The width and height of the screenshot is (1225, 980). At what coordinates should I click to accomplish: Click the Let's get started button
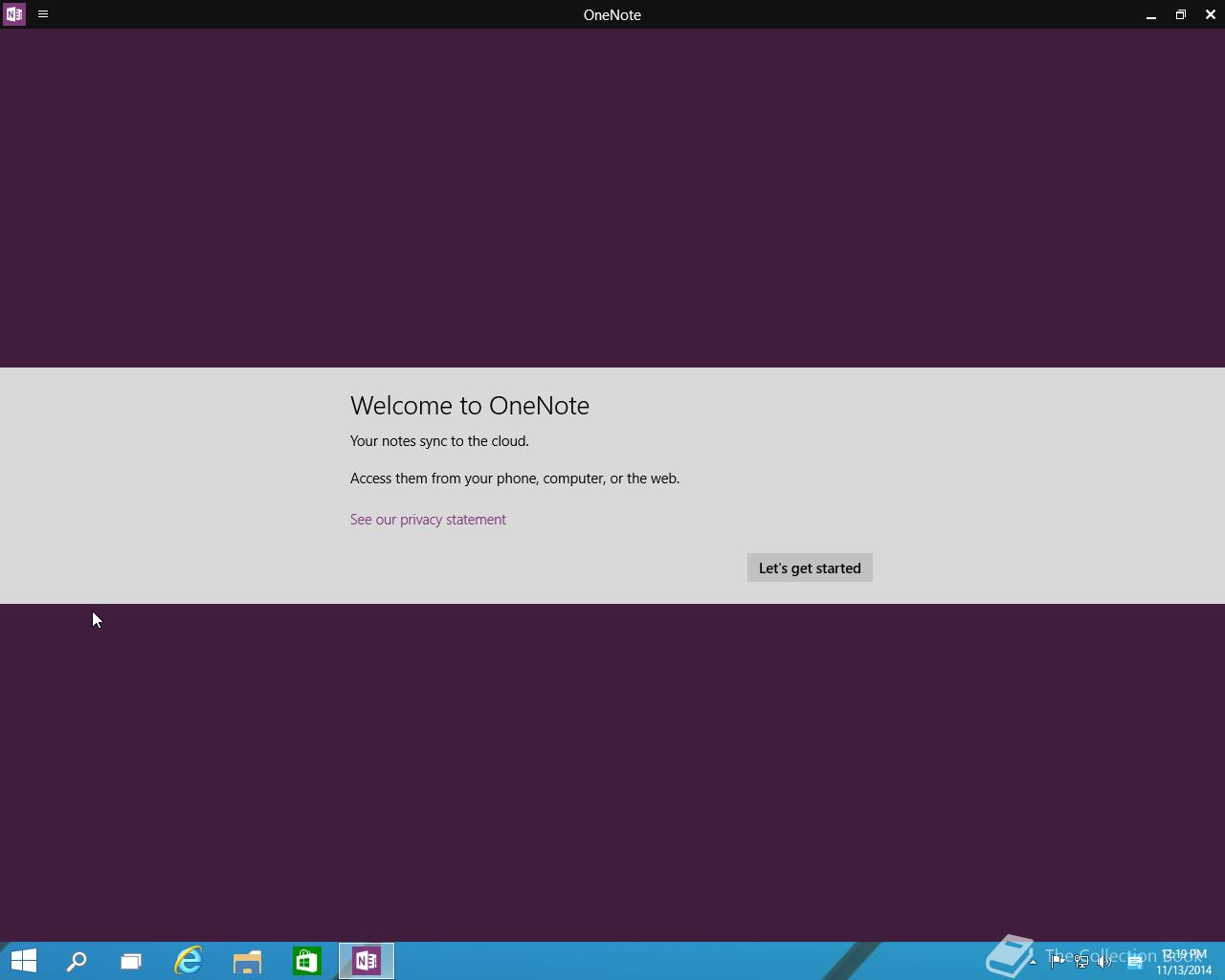(x=810, y=568)
